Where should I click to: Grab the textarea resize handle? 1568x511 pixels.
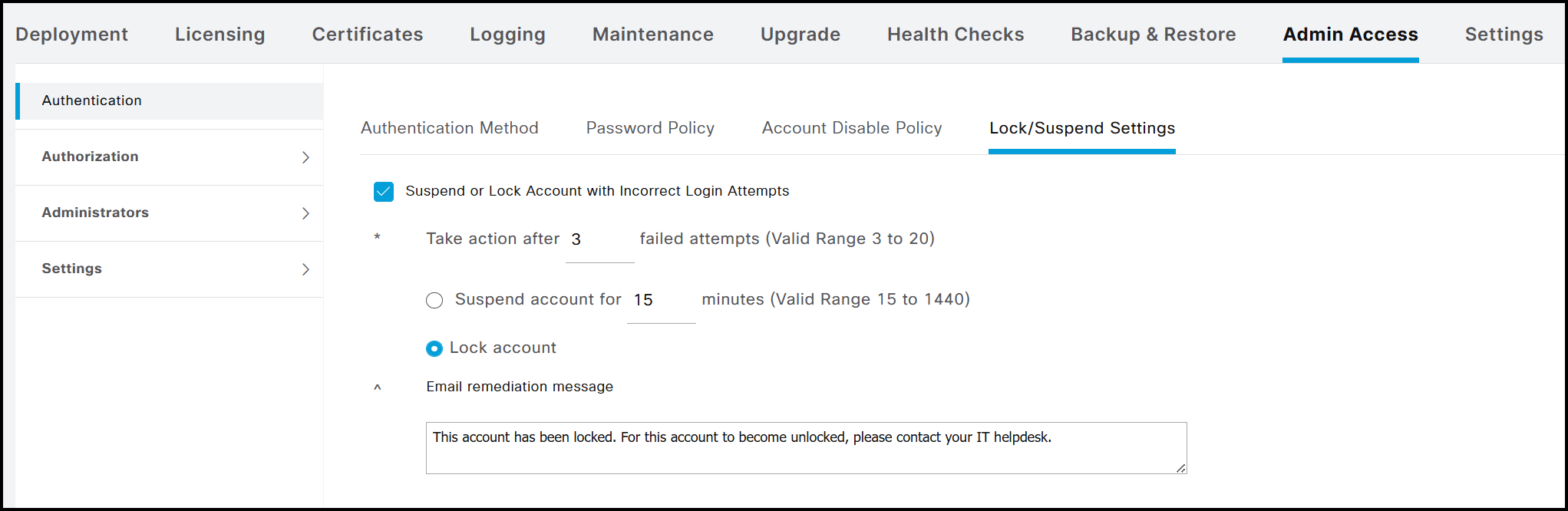tap(1181, 468)
